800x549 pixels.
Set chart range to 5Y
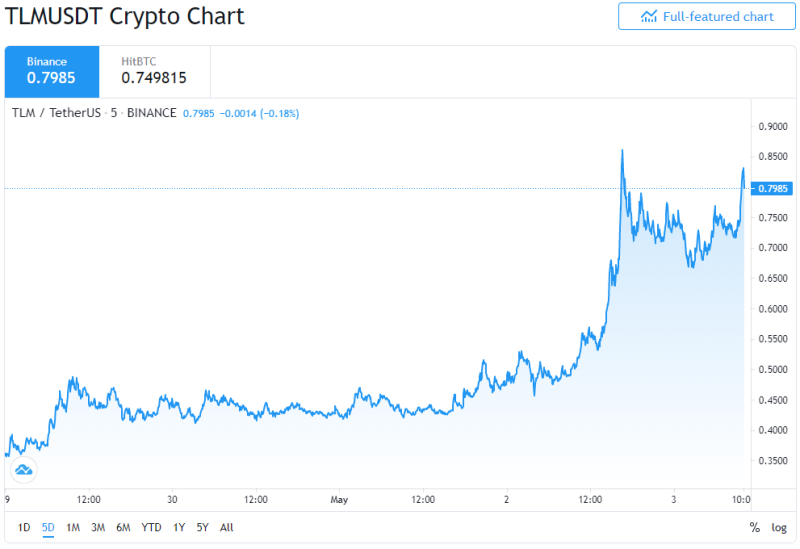point(203,528)
